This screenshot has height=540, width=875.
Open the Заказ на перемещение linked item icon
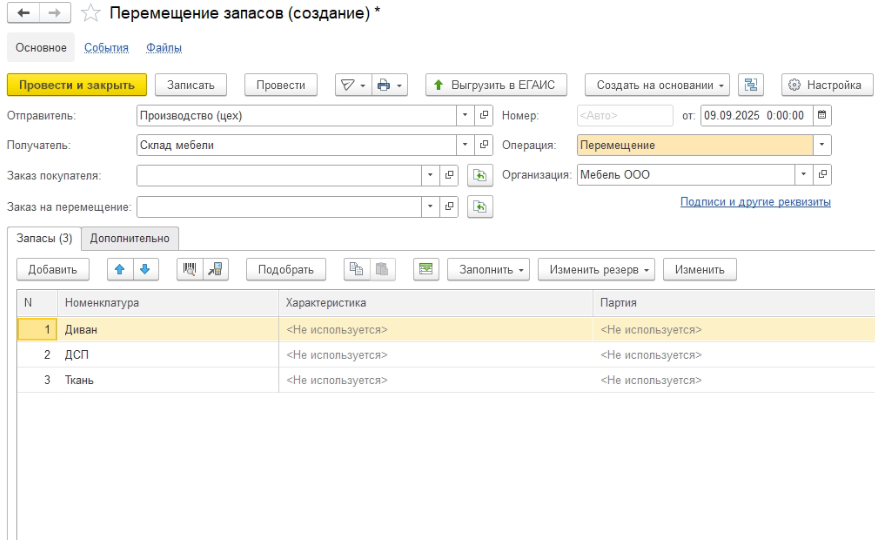[x=449, y=207]
